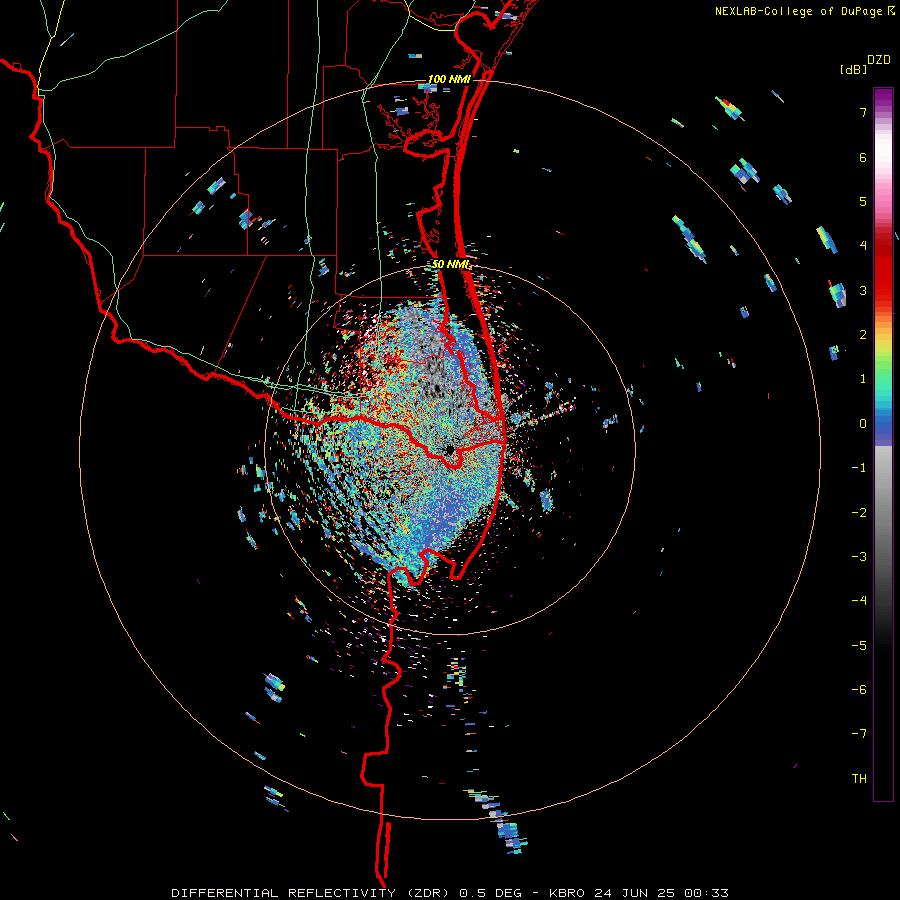Click the 6 tick label on the color scale
900x900 pixels.
point(863,157)
